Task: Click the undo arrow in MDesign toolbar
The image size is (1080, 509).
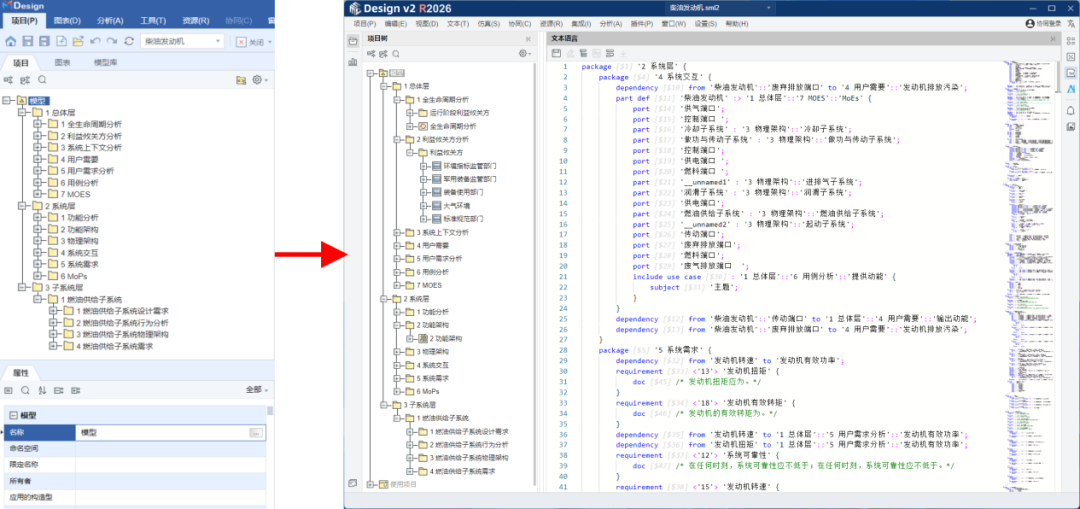Action: pos(96,41)
